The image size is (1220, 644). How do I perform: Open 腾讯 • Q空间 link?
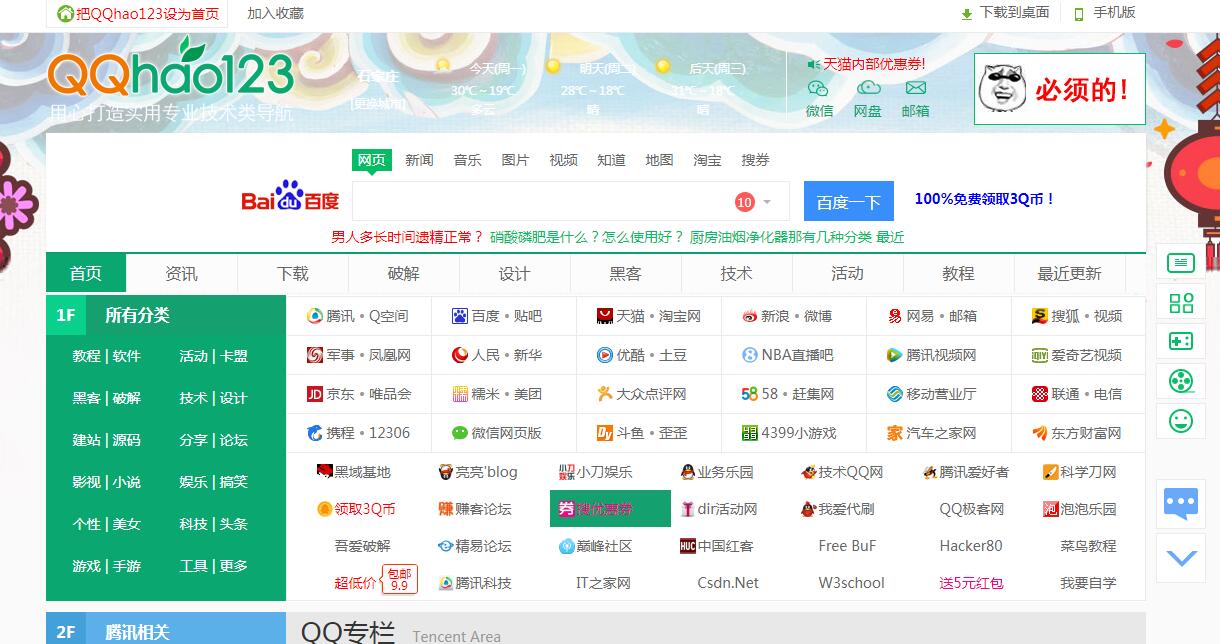[358, 316]
